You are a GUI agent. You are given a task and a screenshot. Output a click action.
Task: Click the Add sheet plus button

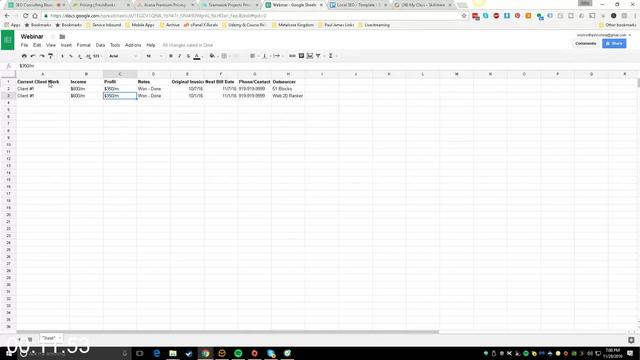click(19, 339)
